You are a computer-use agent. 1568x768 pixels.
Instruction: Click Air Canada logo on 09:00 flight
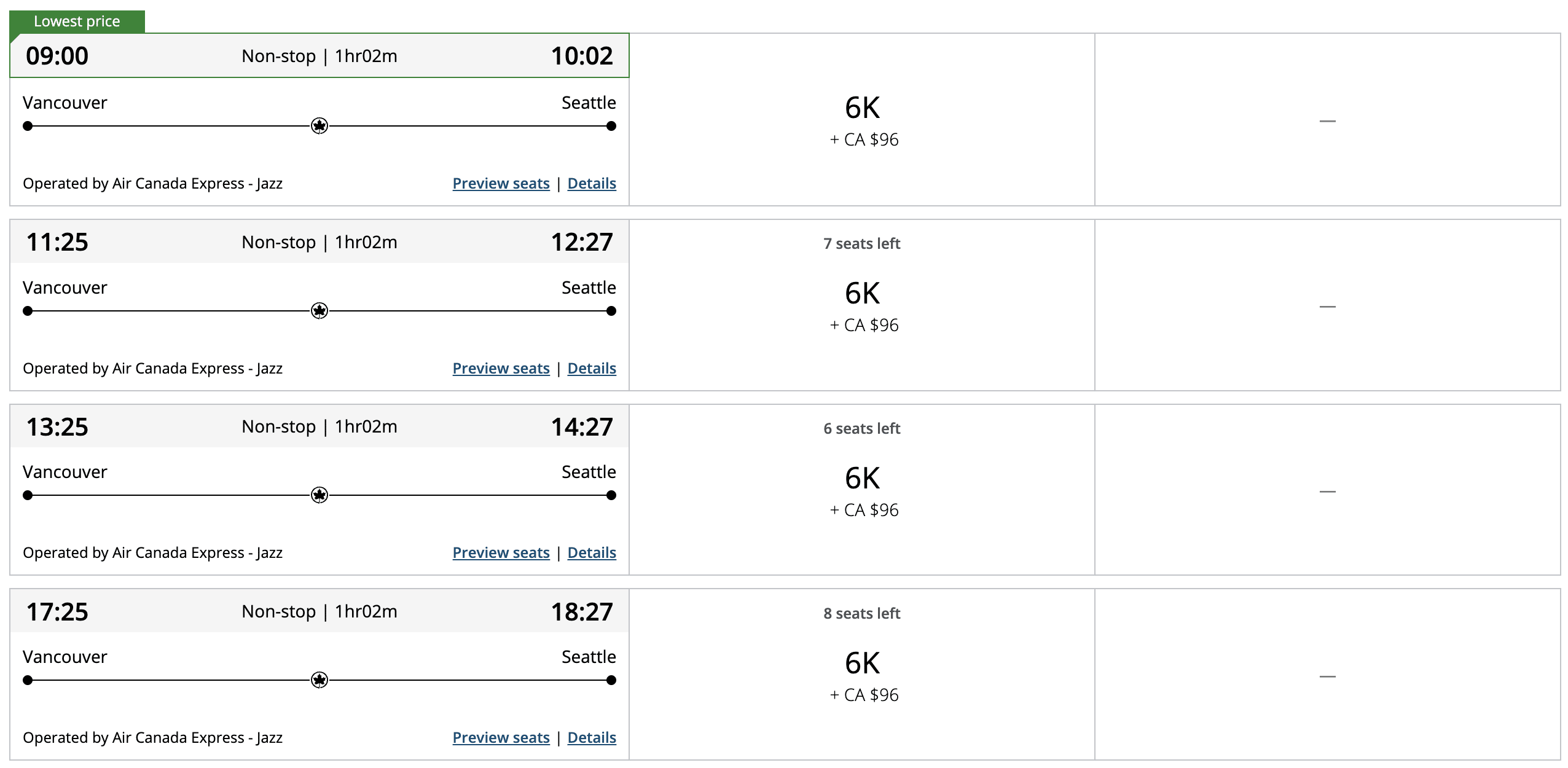(x=319, y=126)
